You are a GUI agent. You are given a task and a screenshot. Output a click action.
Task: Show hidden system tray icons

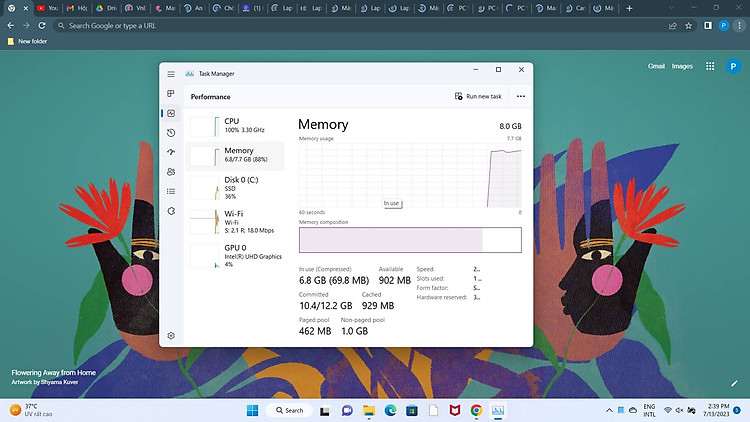click(x=609, y=410)
